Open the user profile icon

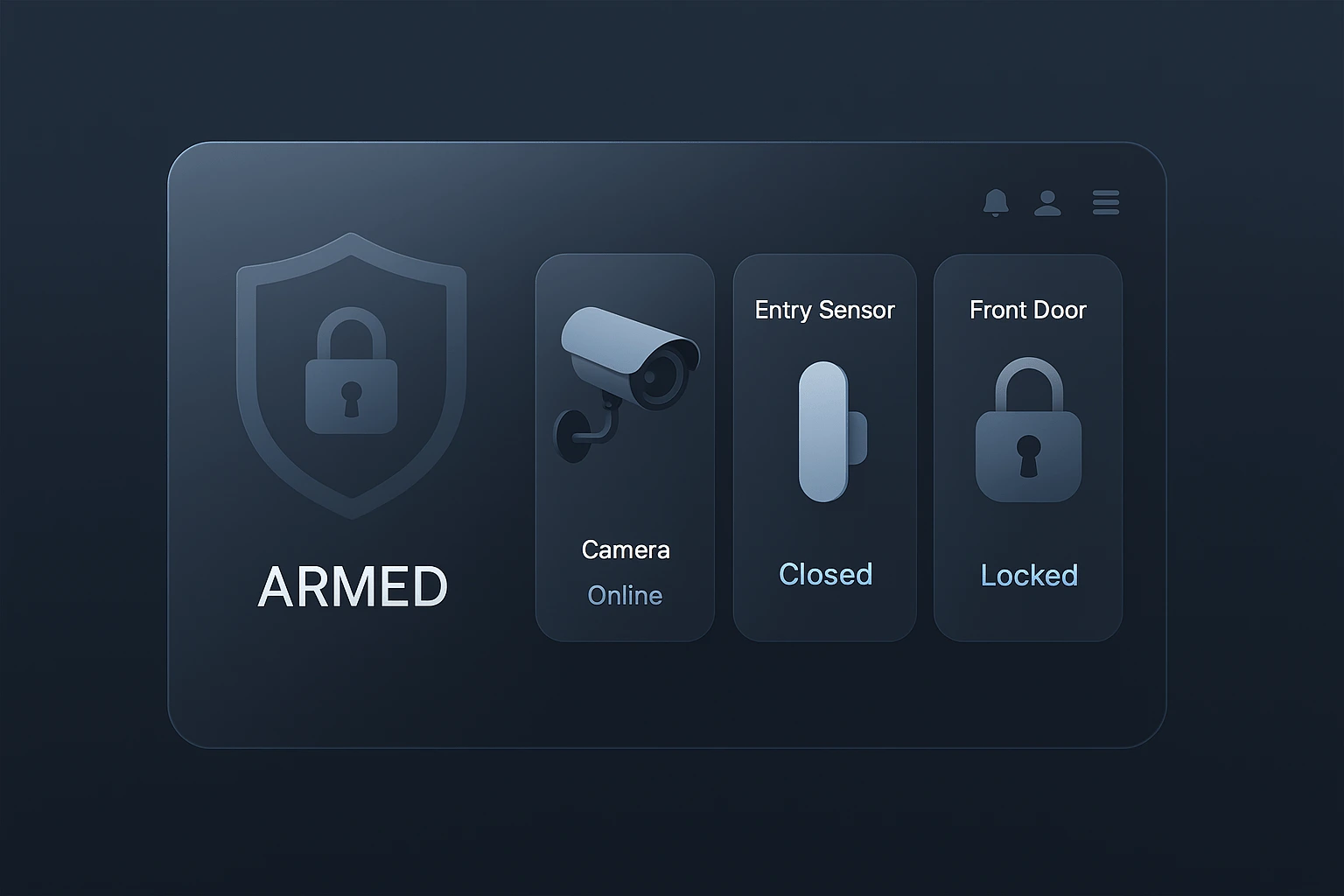(1047, 203)
